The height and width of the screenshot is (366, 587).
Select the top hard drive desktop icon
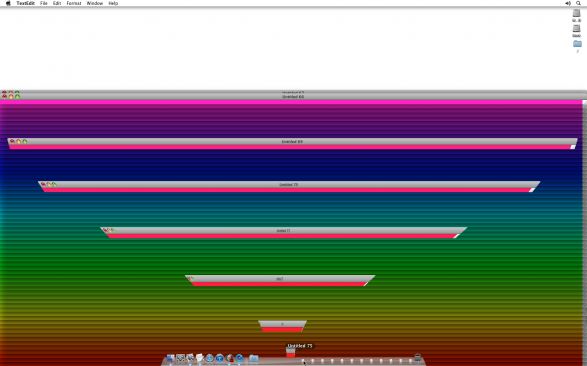(577, 13)
